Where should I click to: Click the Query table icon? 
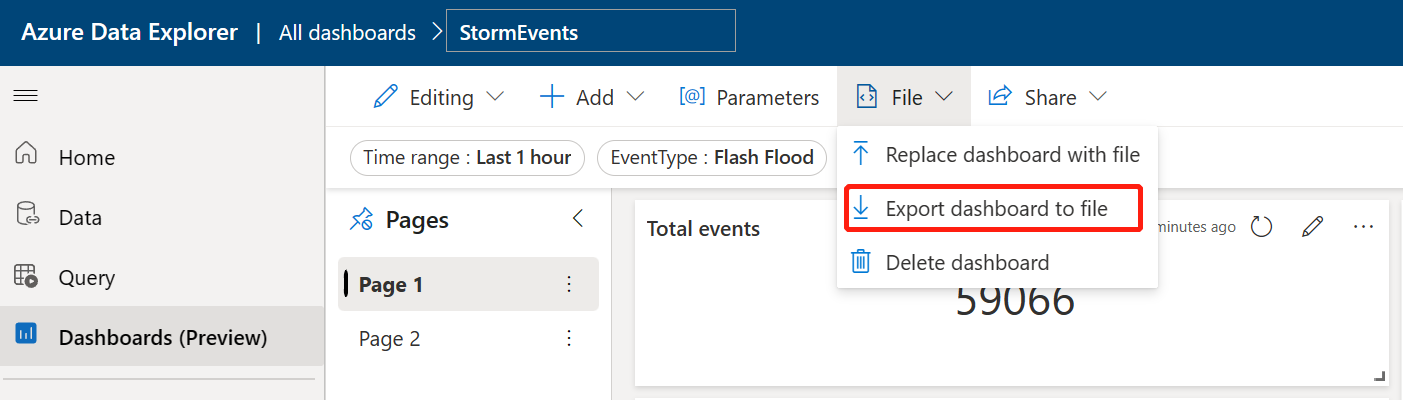27,275
